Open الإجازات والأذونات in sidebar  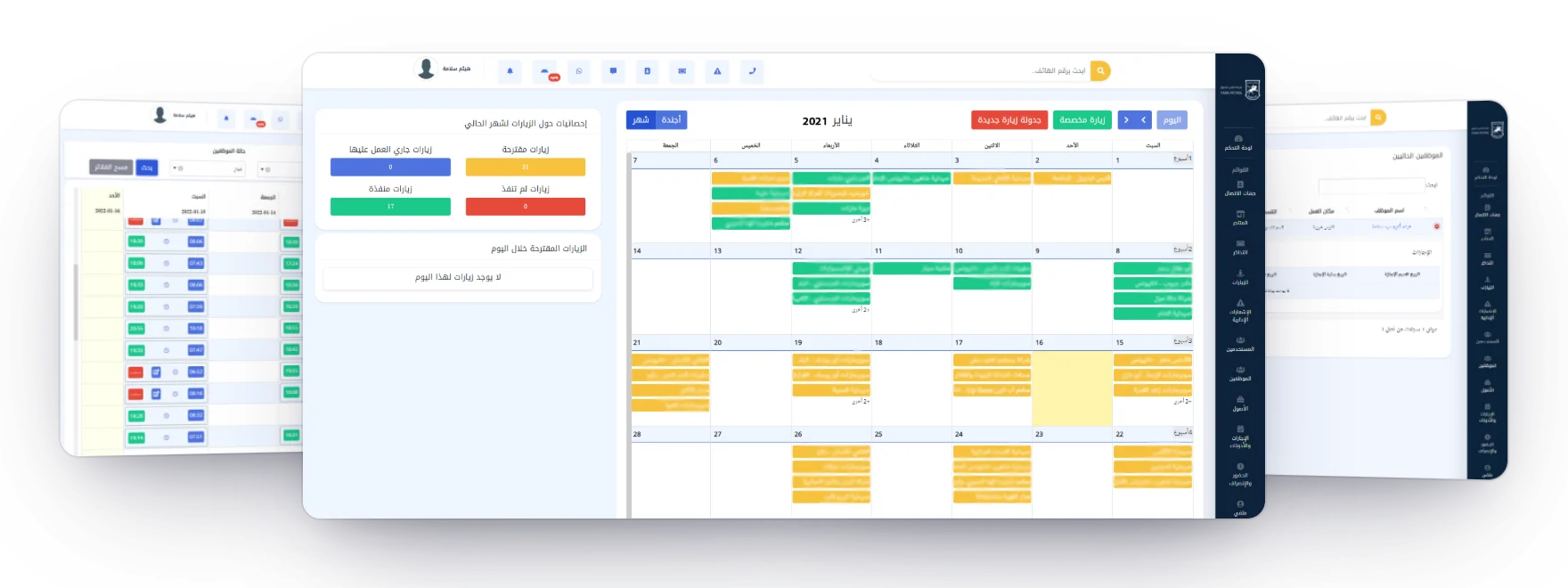click(x=1239, y=437)
